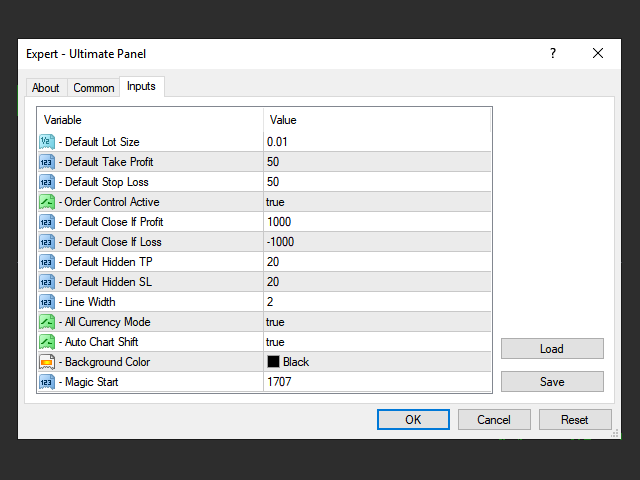This screenshot has width=640, height=480.
Task: Click the Default Lot Size variable icon
Action: pyautogui.click(x=46, y=142)
